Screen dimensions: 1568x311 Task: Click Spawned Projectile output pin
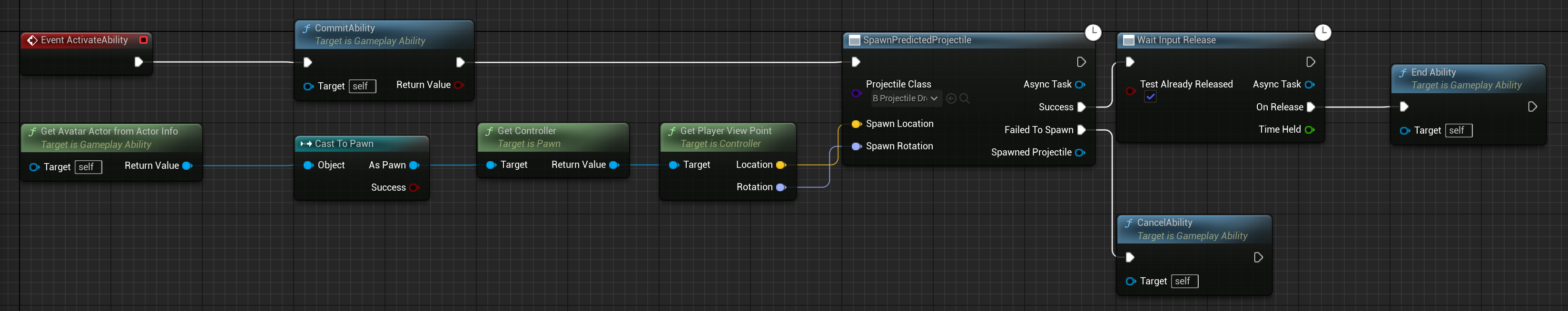click(x=1080, y=153)
